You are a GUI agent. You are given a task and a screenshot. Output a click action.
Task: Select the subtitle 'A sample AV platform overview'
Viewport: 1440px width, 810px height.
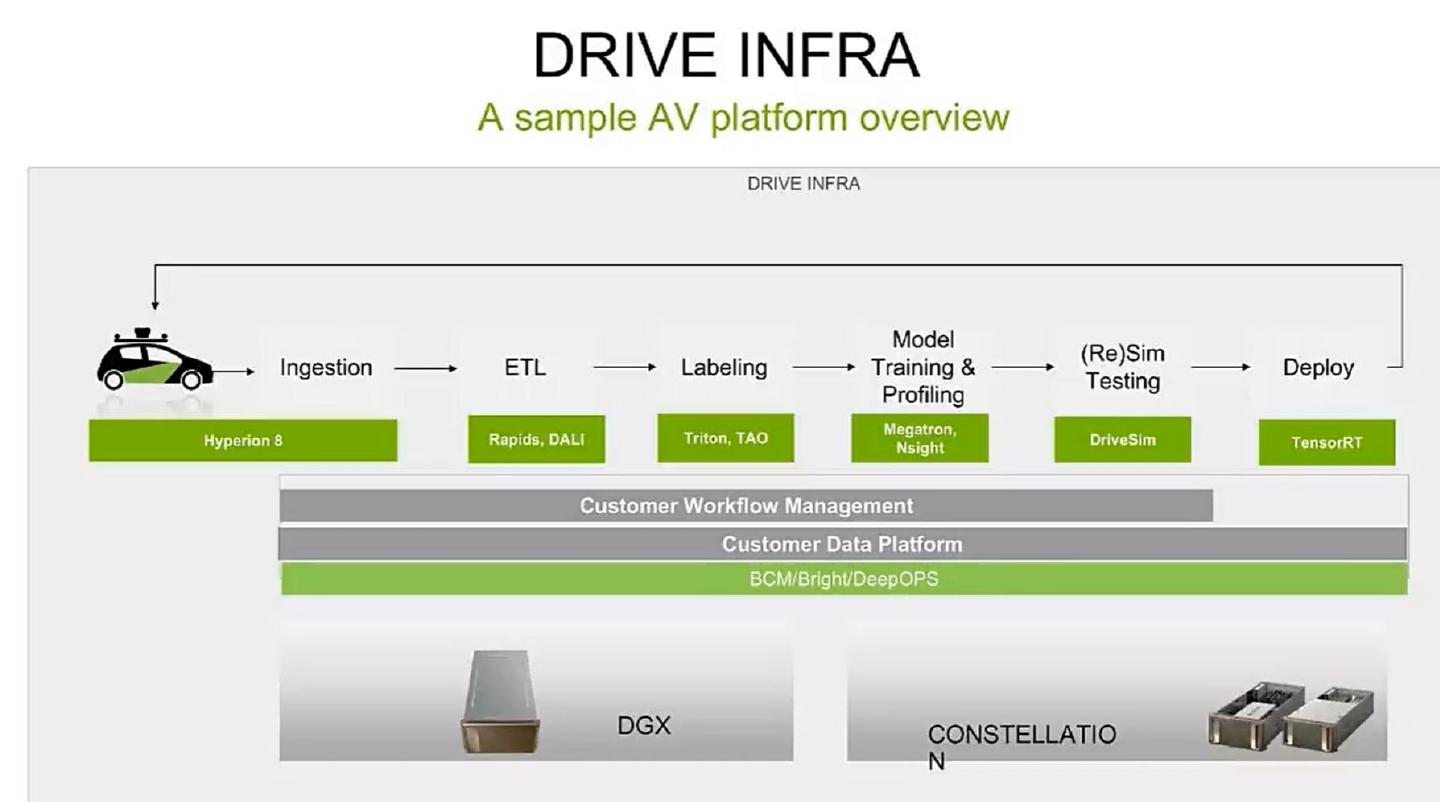743,117
